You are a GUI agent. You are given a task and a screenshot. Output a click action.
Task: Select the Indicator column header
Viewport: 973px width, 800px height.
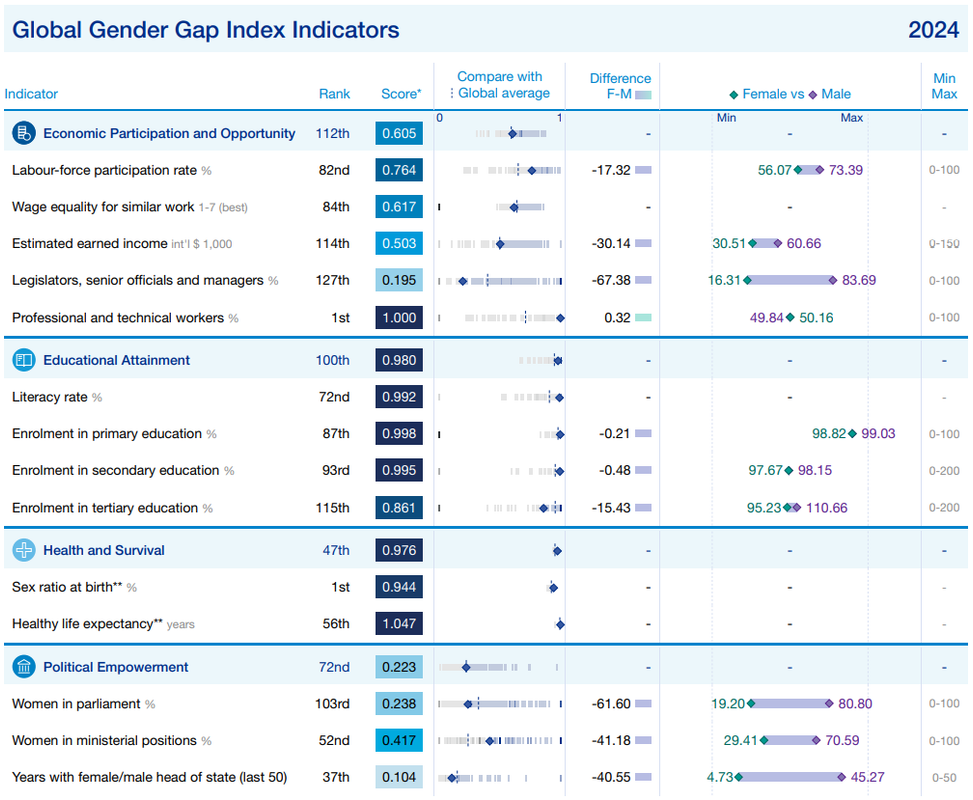[31, 94]
